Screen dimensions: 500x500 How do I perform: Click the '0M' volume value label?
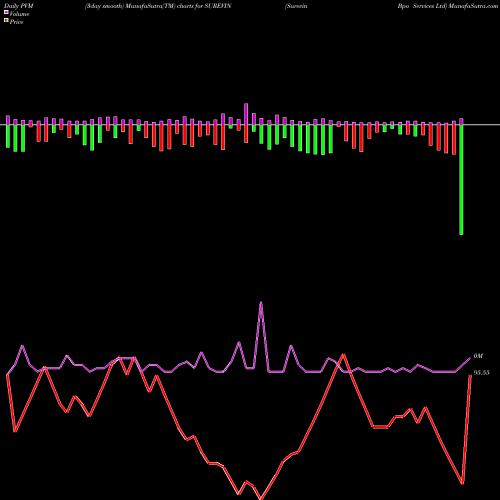478,356
